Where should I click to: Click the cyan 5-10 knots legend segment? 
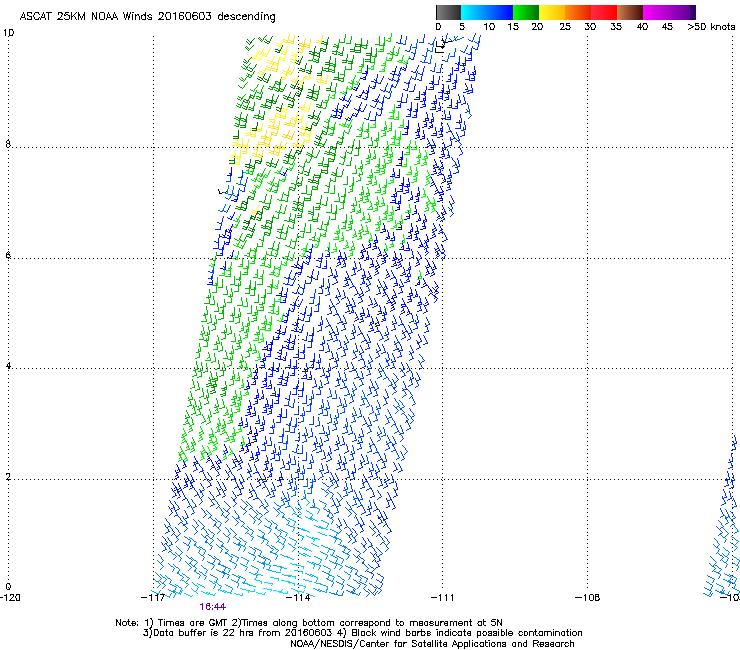[x=474, y=12]
